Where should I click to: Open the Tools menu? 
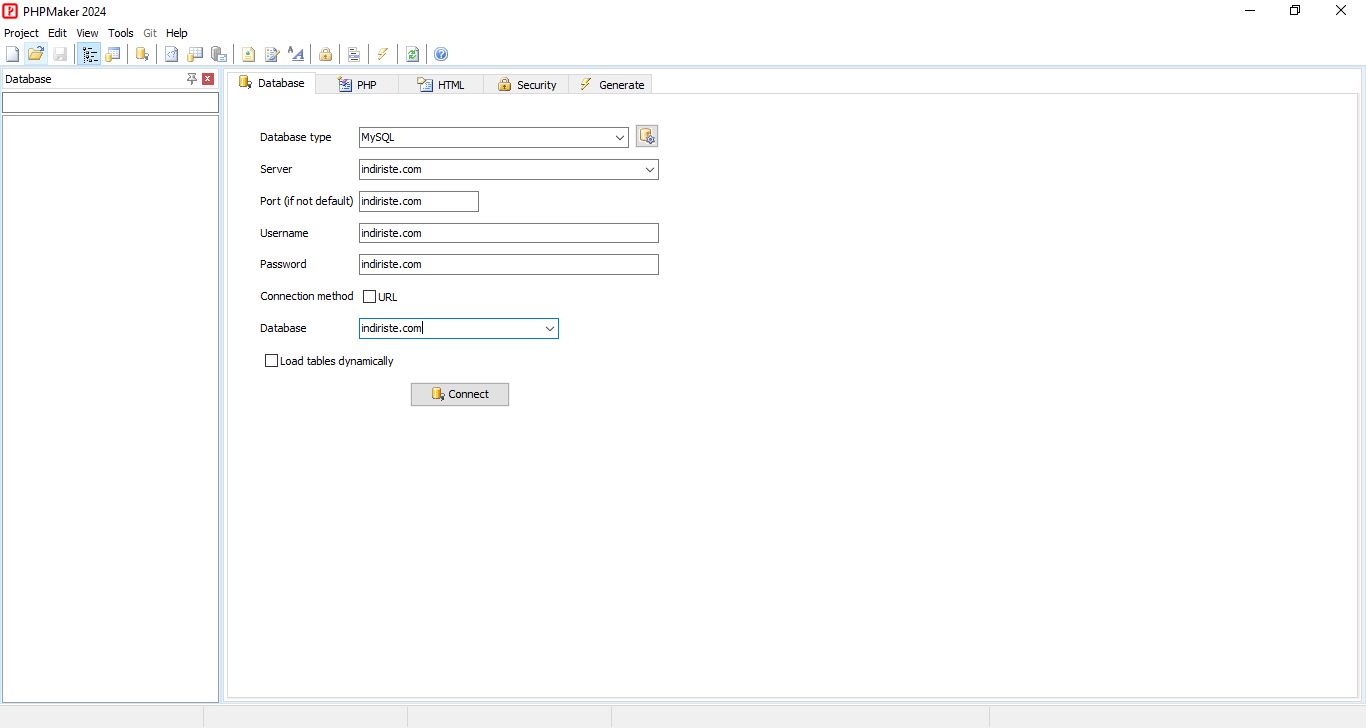coord(120,33)
